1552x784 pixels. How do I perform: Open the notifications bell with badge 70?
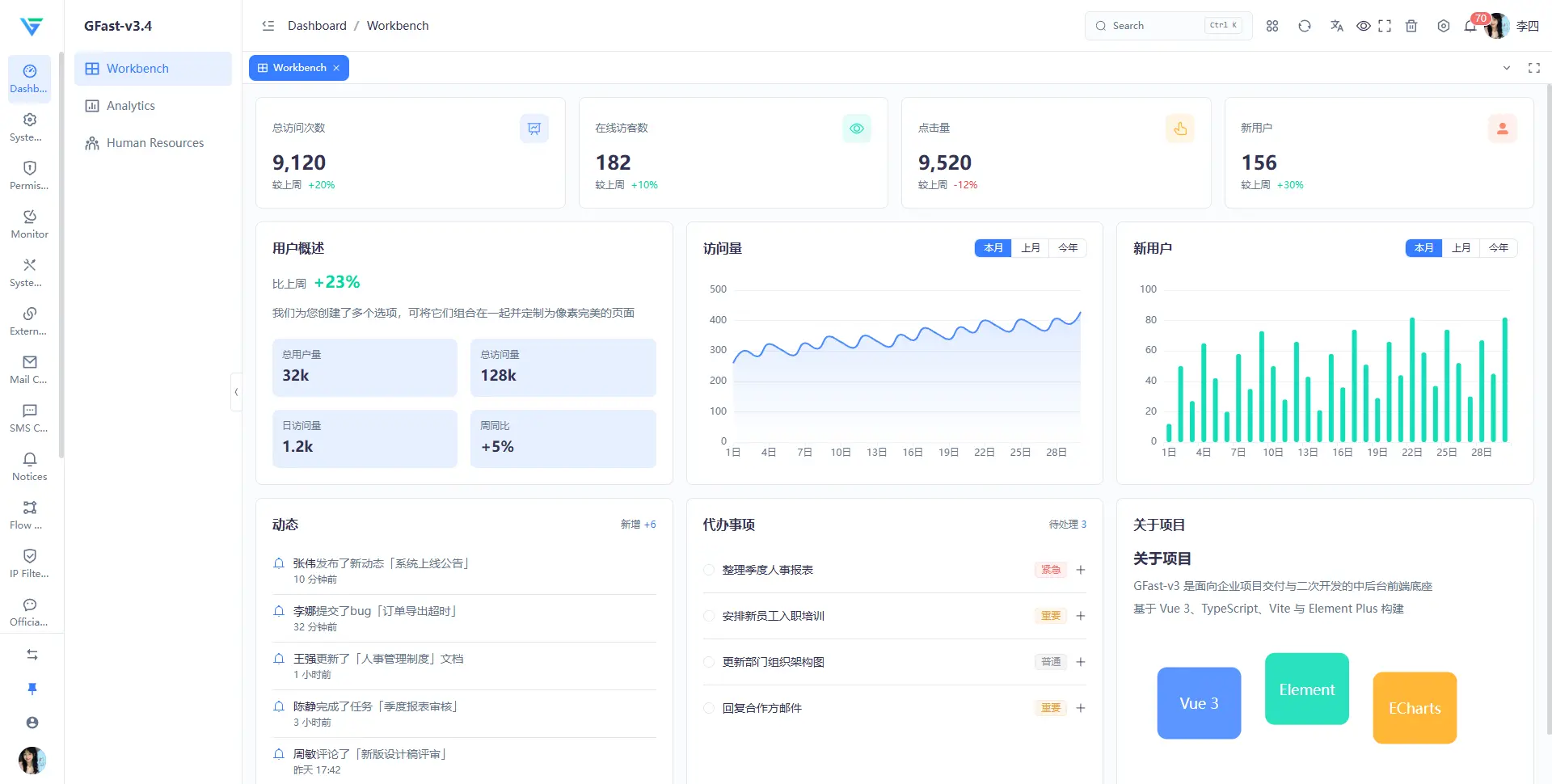click(x=1470, y=26)
